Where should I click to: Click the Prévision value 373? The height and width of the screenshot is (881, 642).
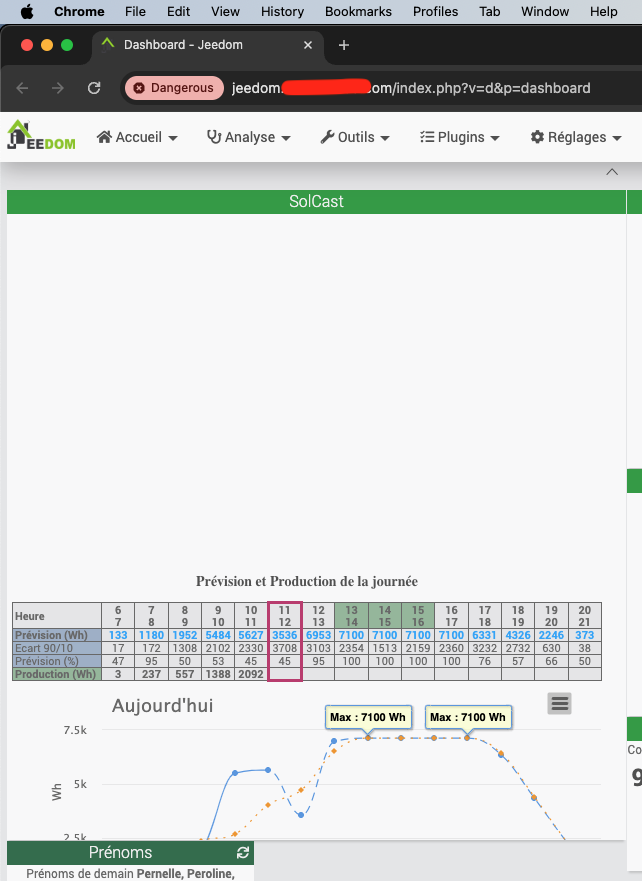(585, 635)
